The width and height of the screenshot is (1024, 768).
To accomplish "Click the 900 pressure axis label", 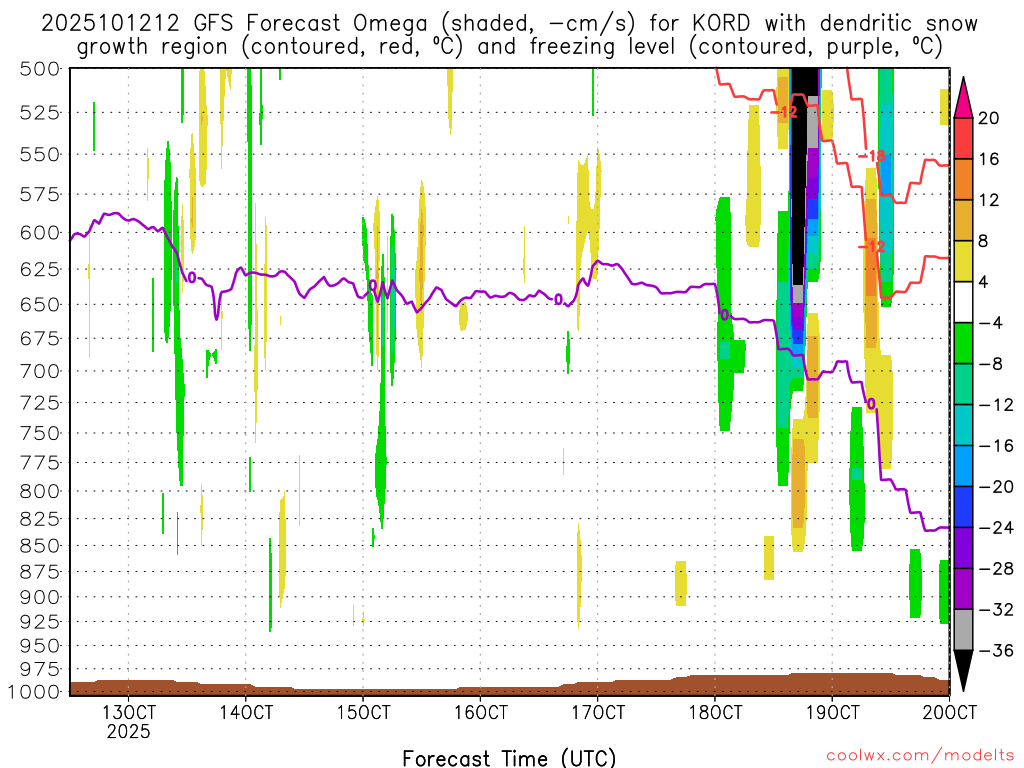I will click(x=39, y=597).
